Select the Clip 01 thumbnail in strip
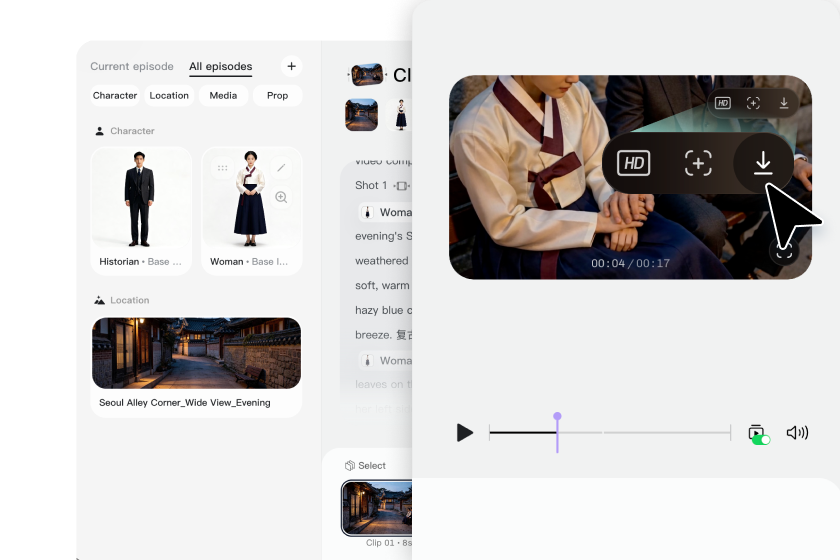Image resolution: width=840 pixels, height=560 pixels. point(377,508)
